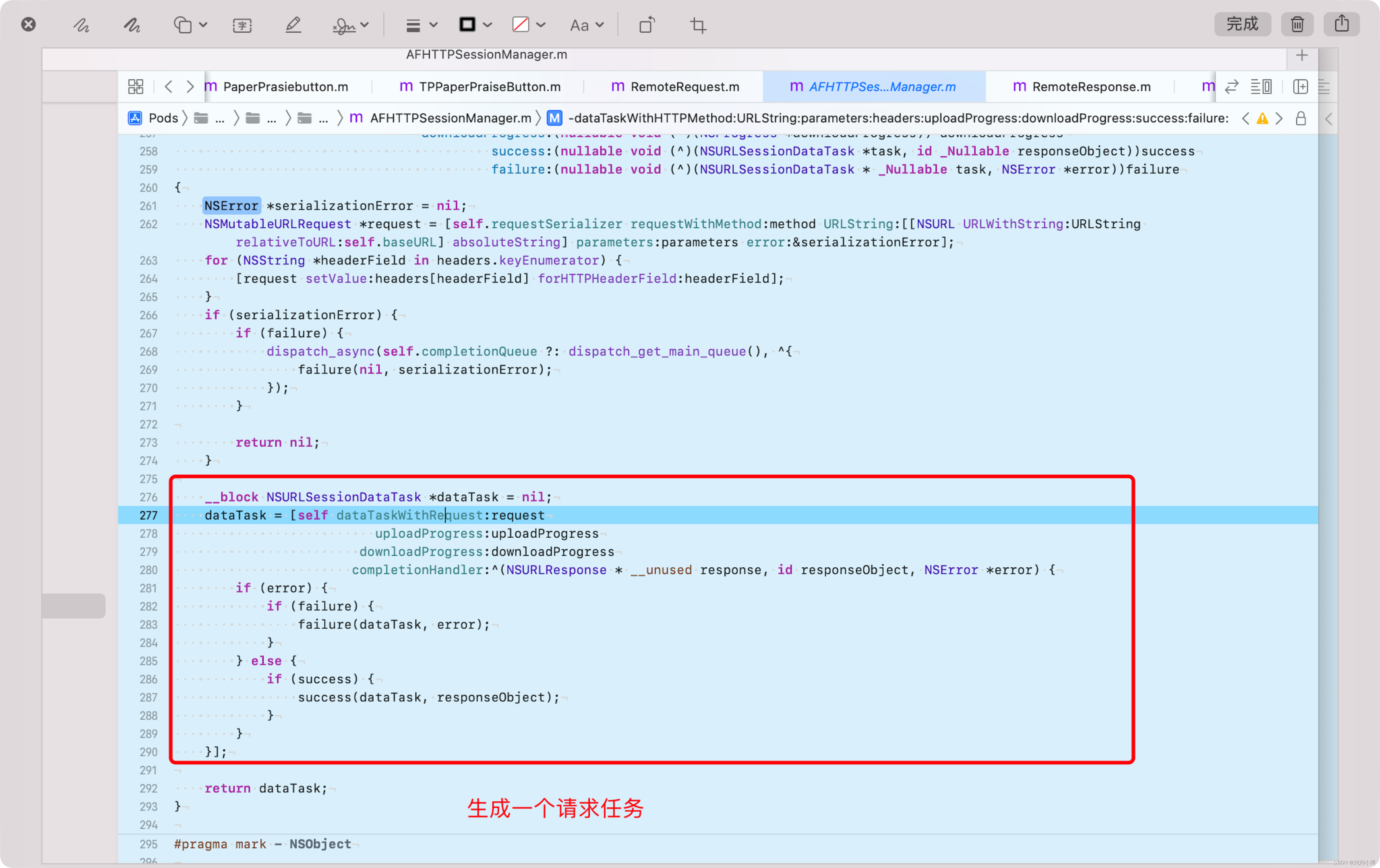Click 'return dataTask;' statement
1380x868 pixels.
coord(266,788)
